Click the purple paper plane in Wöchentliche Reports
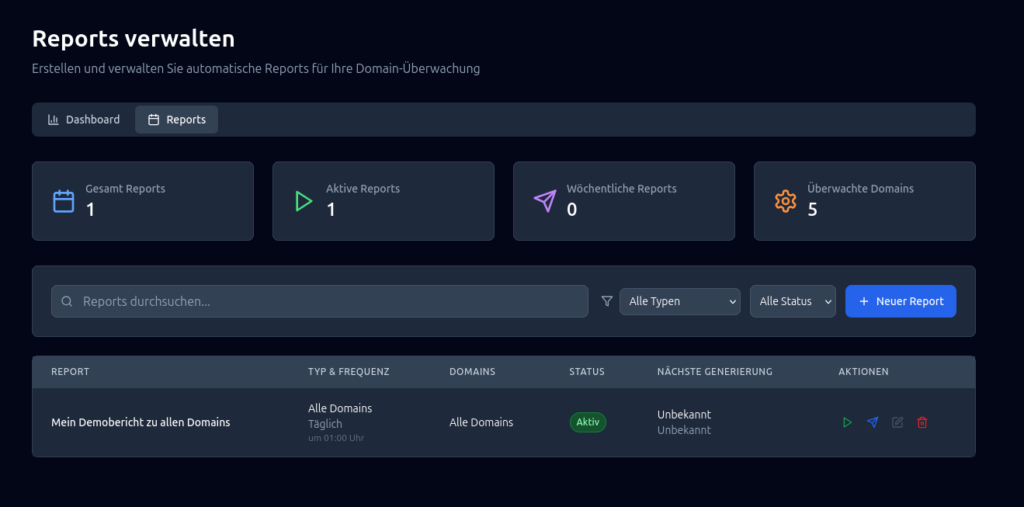 pyautogui.click(x=544, y=201)
